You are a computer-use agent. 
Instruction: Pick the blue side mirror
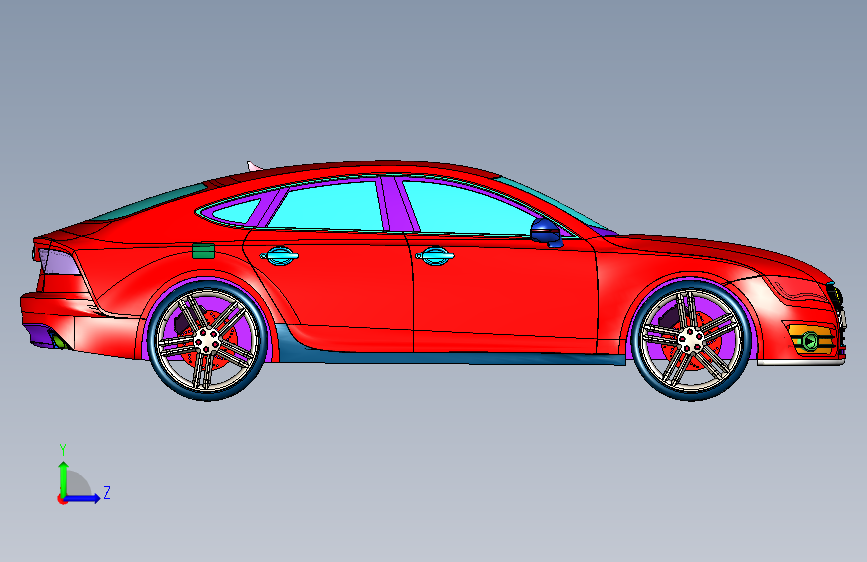pyautogui.click(x=546, y=231)
